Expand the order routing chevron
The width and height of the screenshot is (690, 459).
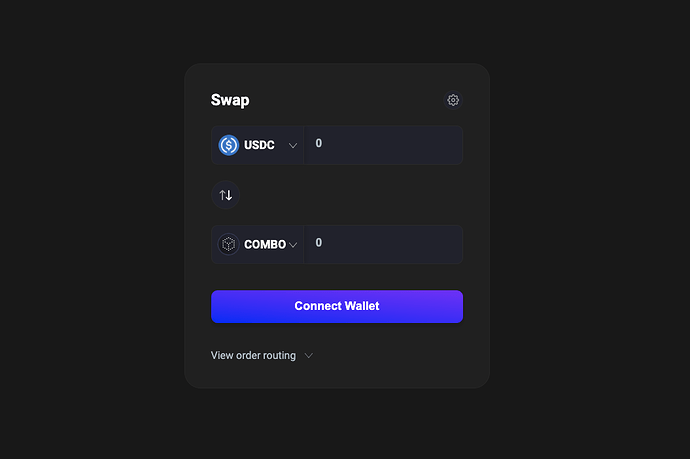(309, 356)
